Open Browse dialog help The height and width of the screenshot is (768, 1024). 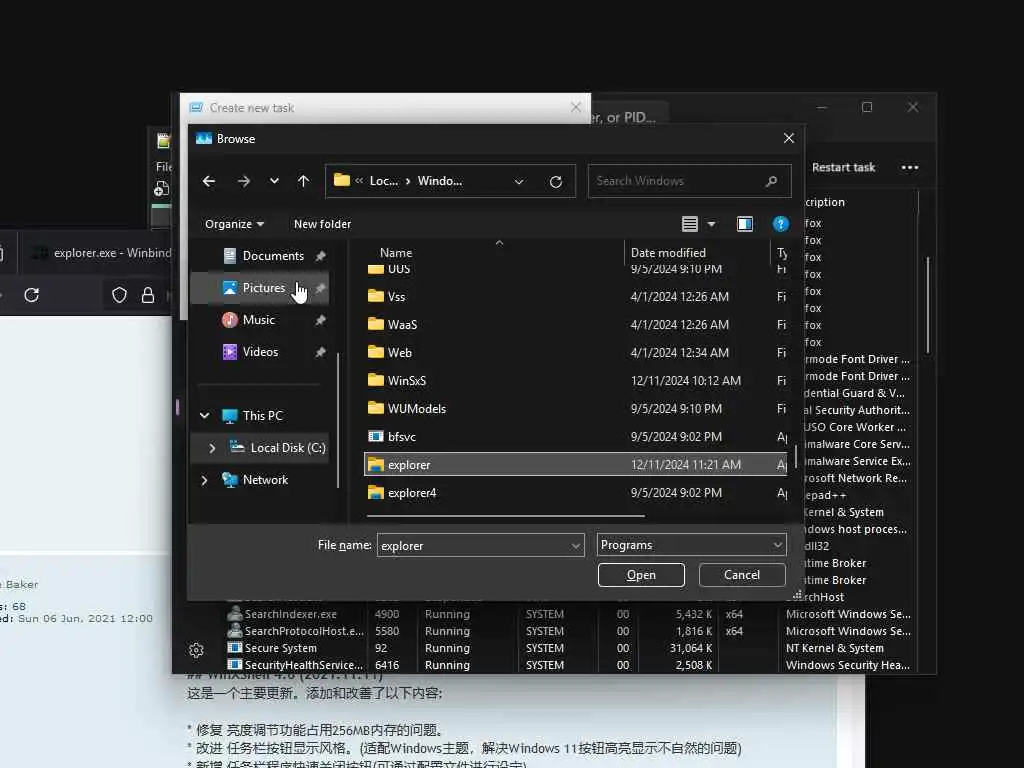click(780, 224)
